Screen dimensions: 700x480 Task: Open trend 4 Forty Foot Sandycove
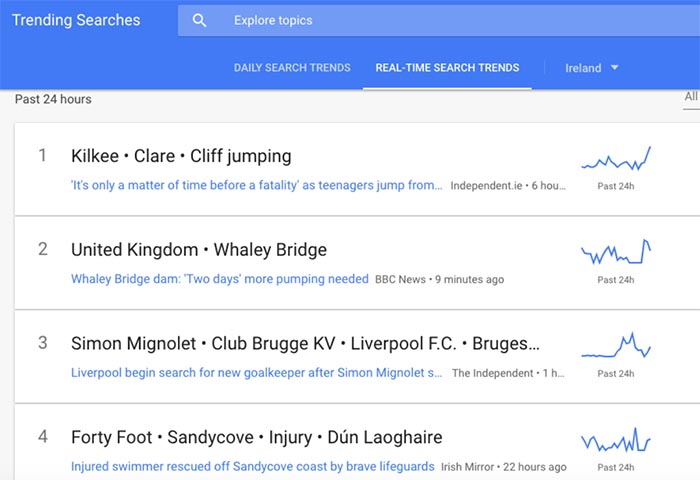click(257, 437)
